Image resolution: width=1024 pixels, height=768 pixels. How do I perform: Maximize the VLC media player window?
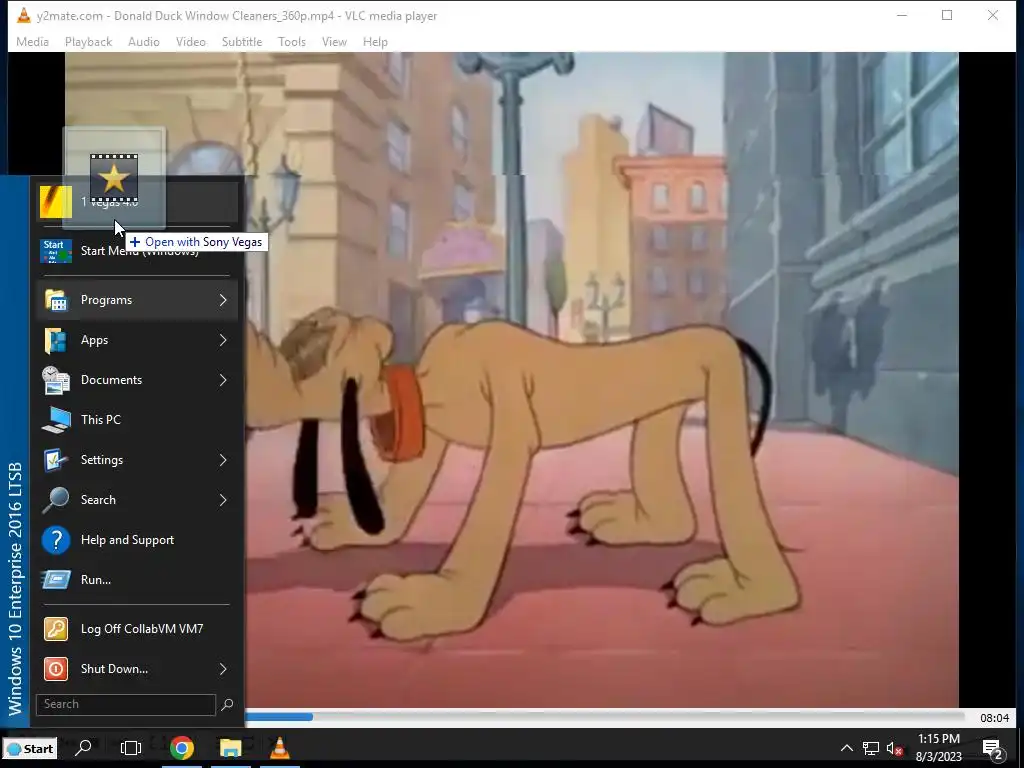tap(947, 15)
